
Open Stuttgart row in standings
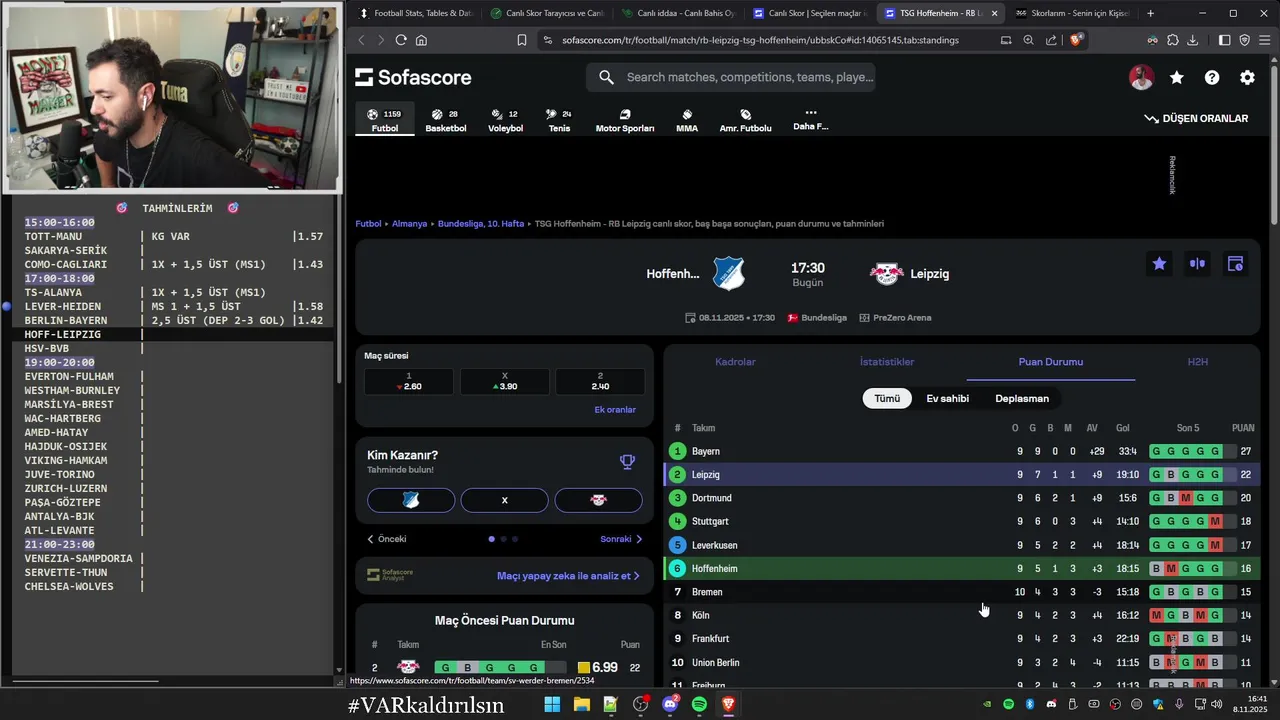click(962, 521)
